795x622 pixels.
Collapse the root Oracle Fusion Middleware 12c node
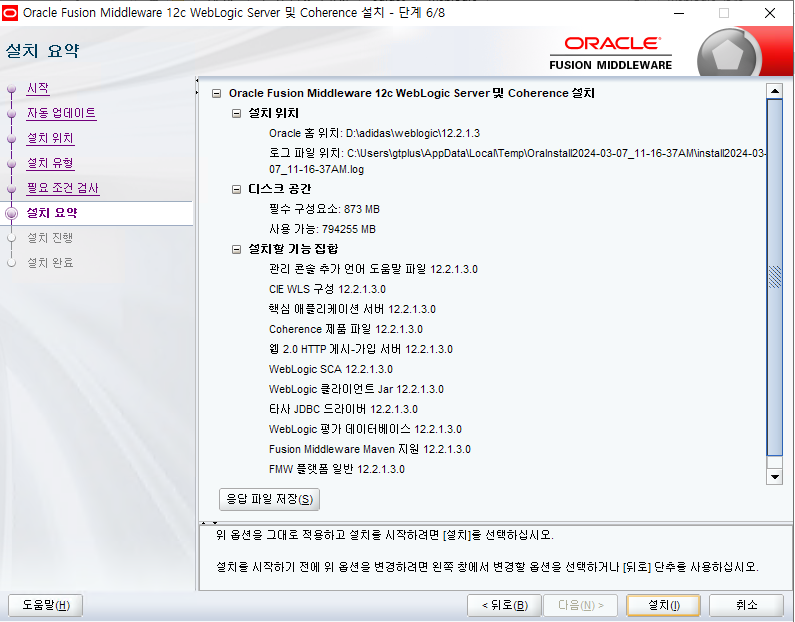point(216,93)
